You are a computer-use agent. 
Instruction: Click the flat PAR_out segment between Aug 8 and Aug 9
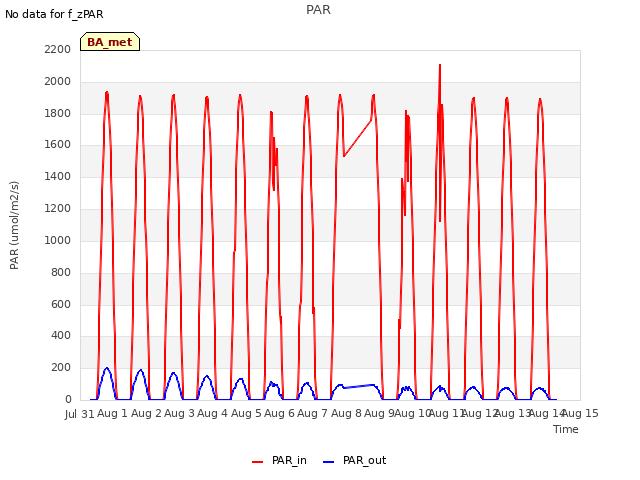pos(358,386)
